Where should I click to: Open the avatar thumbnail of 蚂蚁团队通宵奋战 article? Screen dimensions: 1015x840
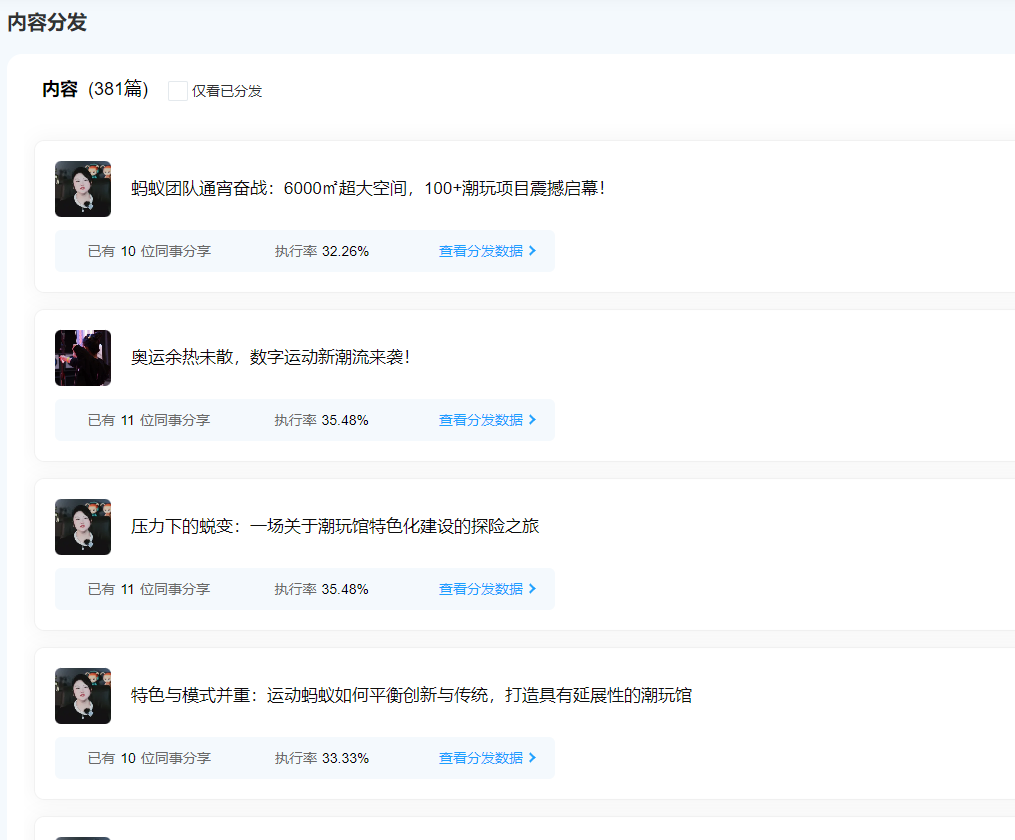tap(83, 188)
